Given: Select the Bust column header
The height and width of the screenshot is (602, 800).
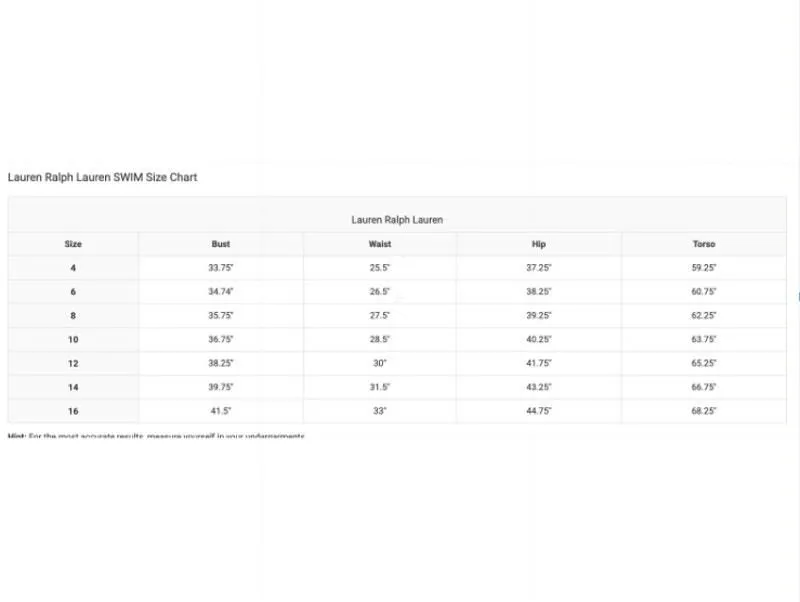Looking at the screenshot, I should [220, 244].
